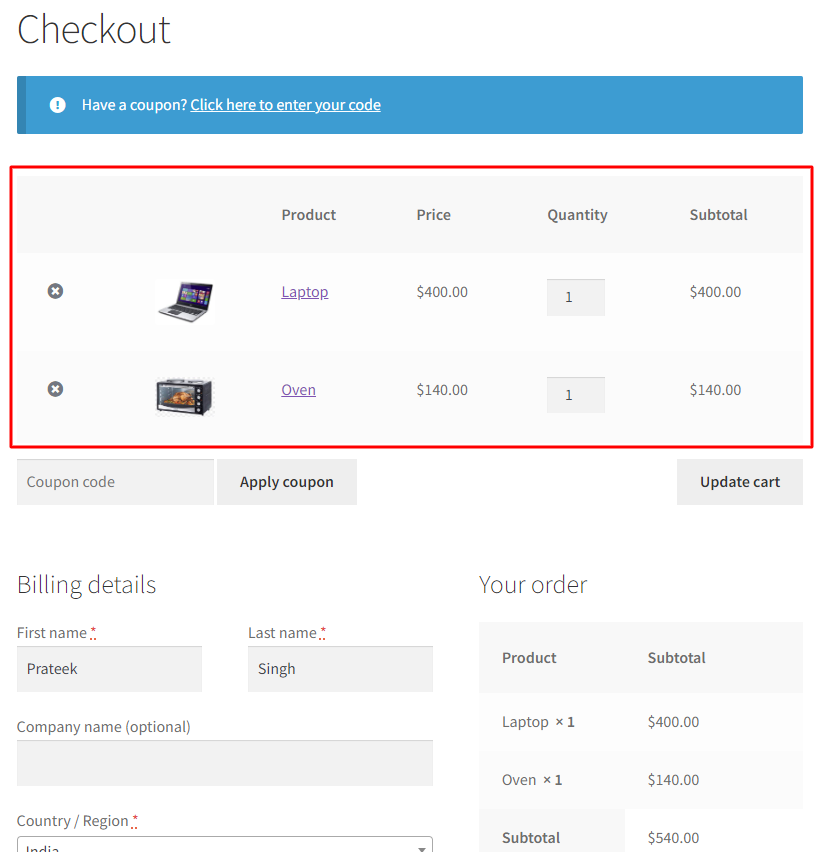The width and height of the screenshot is (826, 852).
Task: Select the Oven price $140.00 in cart table
Action: point(442,390)
